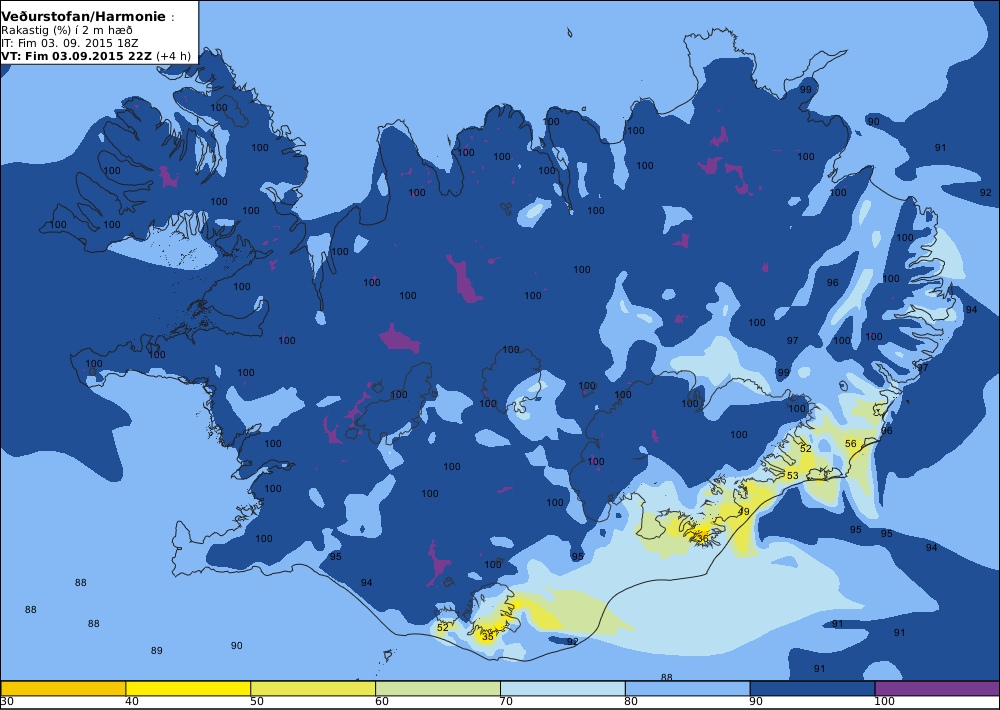Click the 'IT: Fim 03. 09. 2015 18Z' line
1000x710 pixels.
70,43
